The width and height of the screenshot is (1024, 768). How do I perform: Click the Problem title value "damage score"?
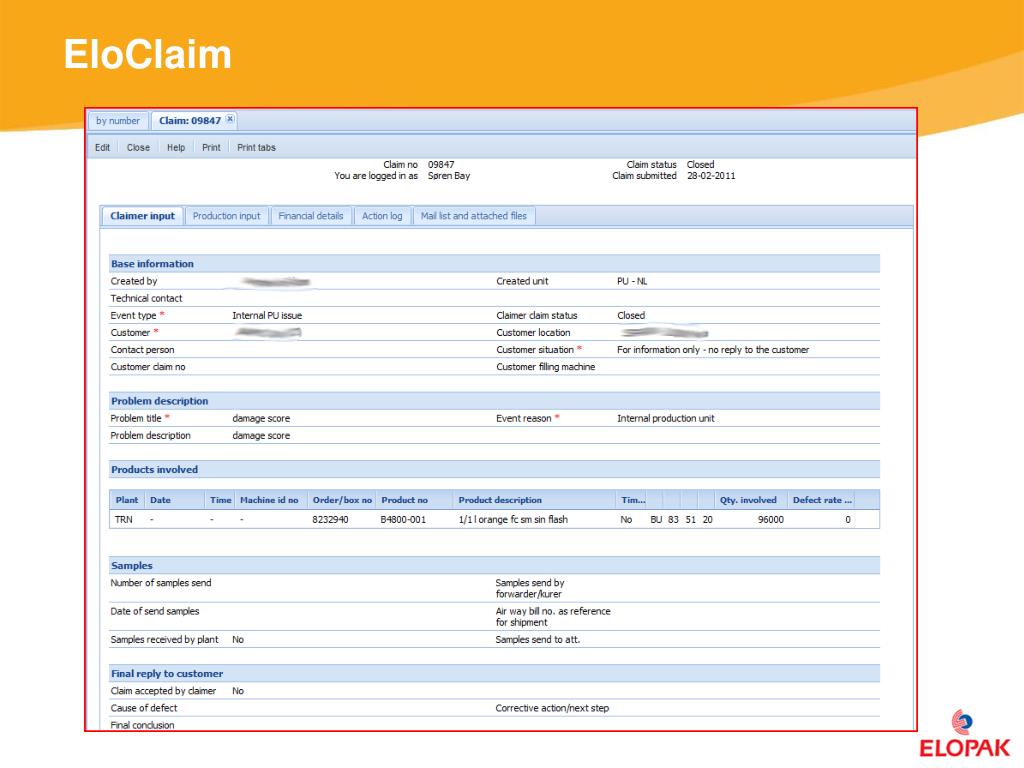point(261,419)
